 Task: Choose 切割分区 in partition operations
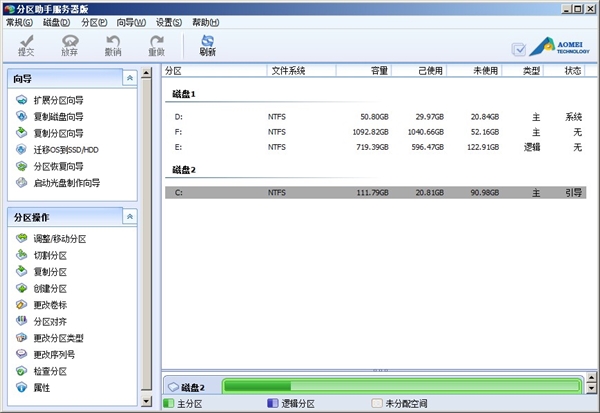pyautogui.click(x=50, y=256)
